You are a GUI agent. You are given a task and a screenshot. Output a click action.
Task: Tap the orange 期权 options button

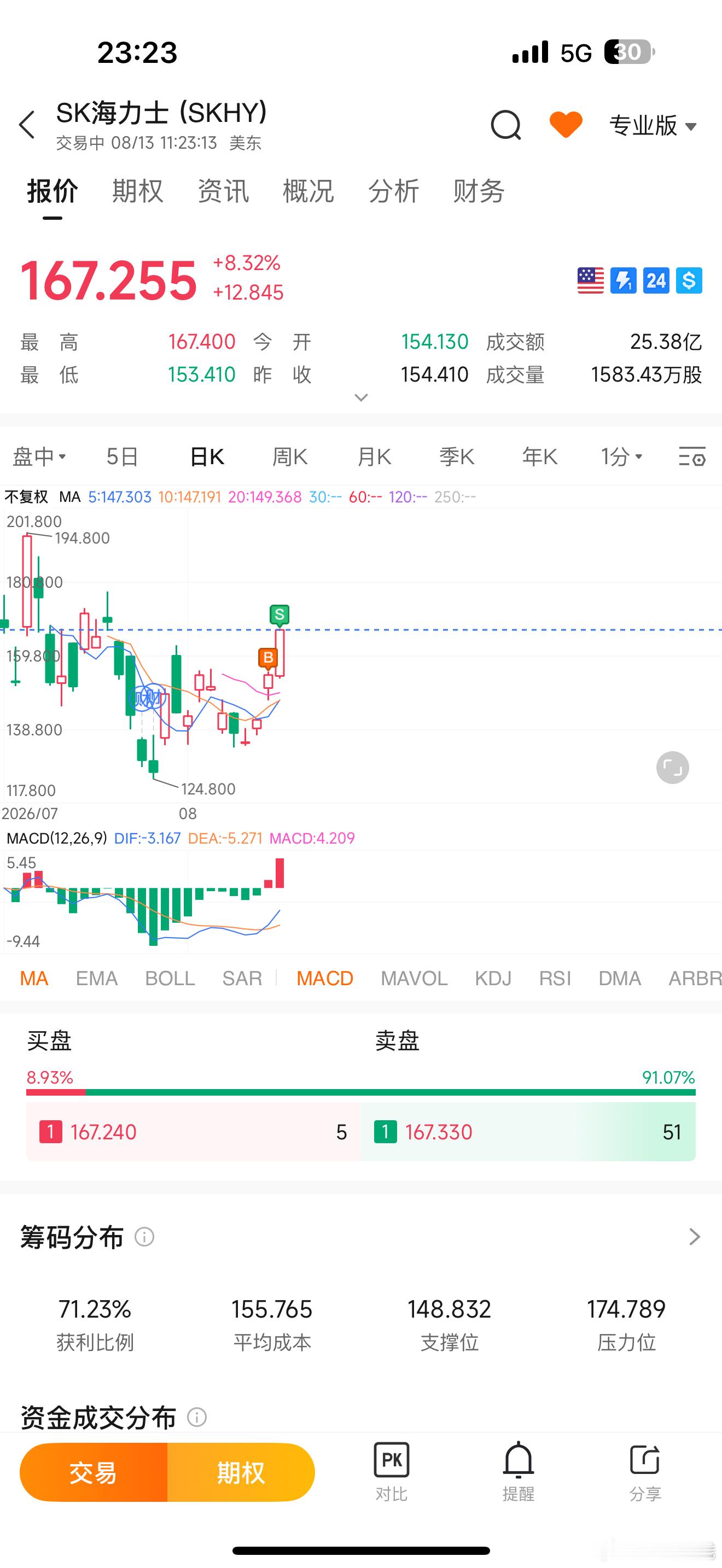[241, 1473]
